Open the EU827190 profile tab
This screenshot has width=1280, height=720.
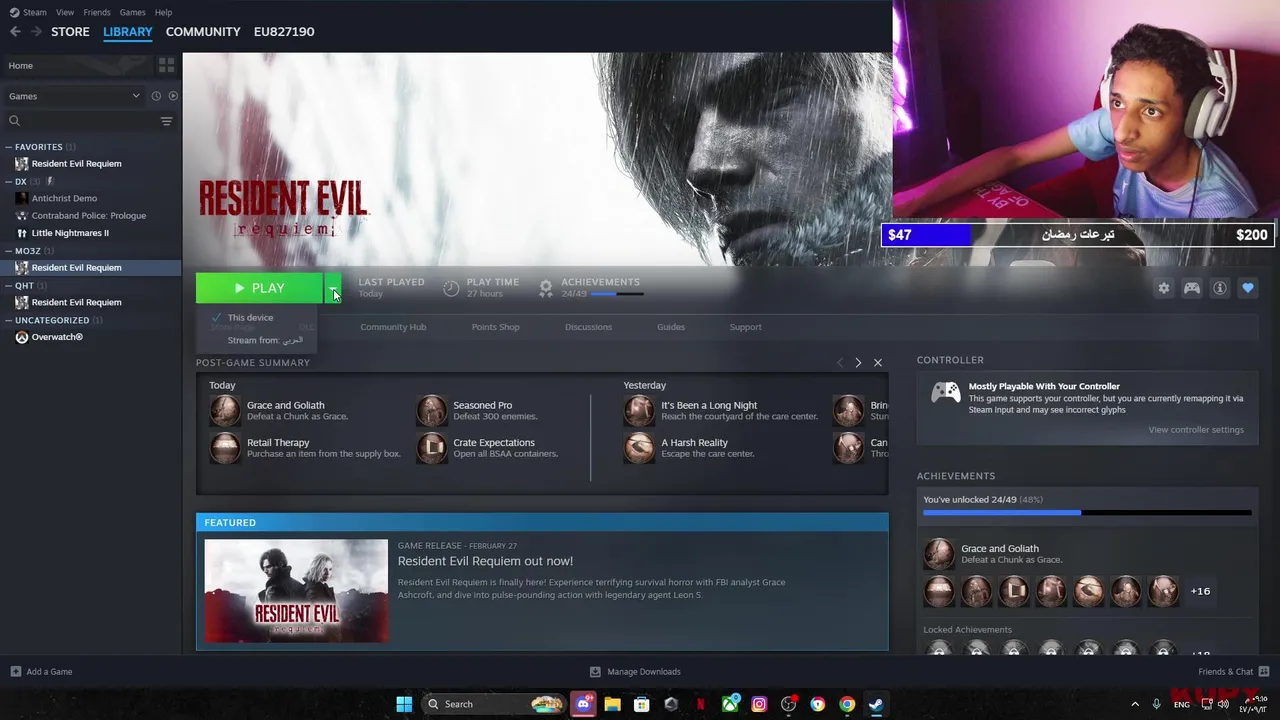(x=284, y=32)
